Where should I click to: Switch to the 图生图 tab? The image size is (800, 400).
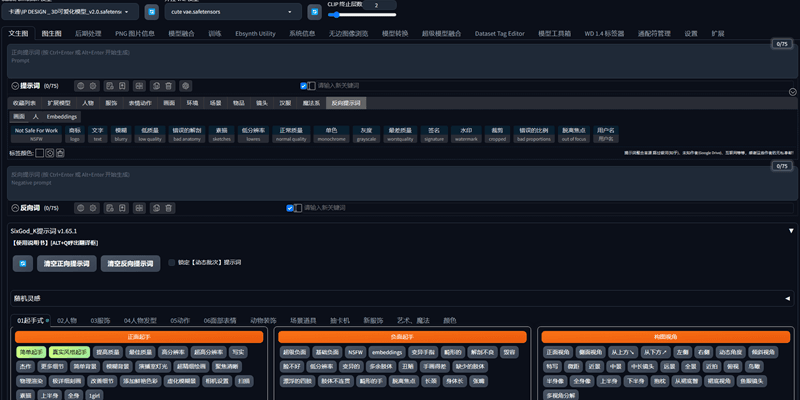tap(52, 34)
